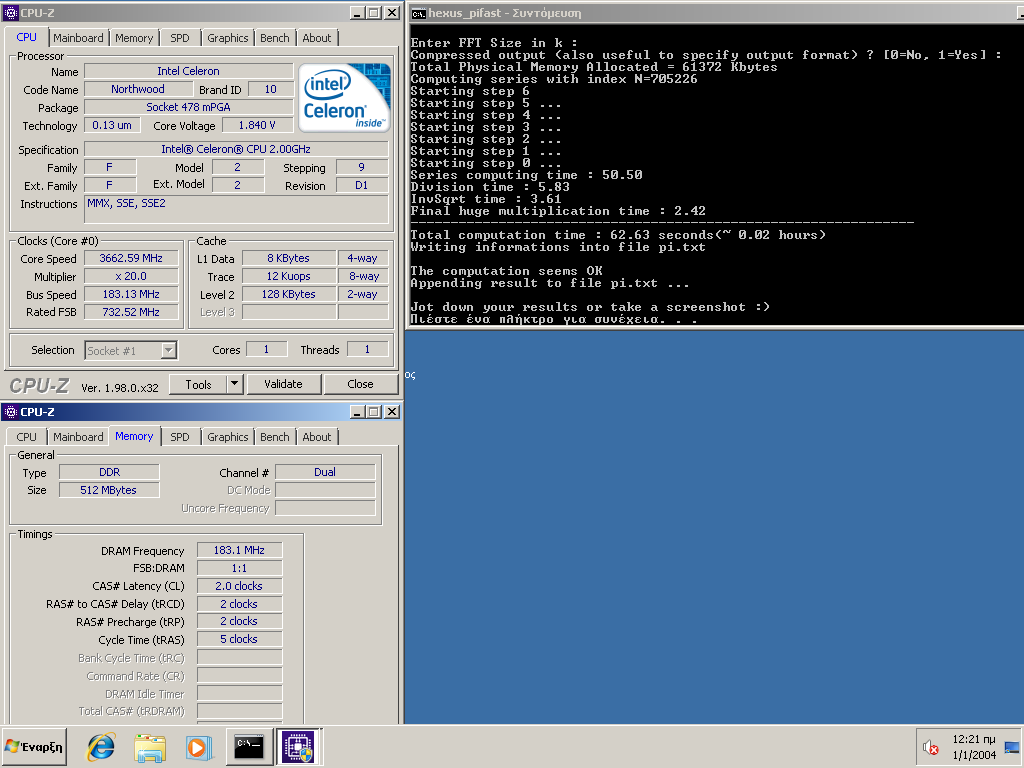Screen dimensions: 1024x768
Task: Click the Tools button
Action: (x=198, y=385)
